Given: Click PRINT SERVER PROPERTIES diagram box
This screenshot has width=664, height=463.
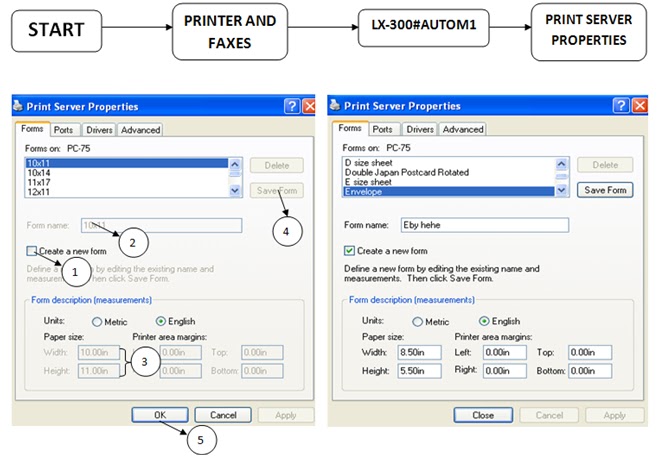Looking at the screenshot, I should [589, 31].
